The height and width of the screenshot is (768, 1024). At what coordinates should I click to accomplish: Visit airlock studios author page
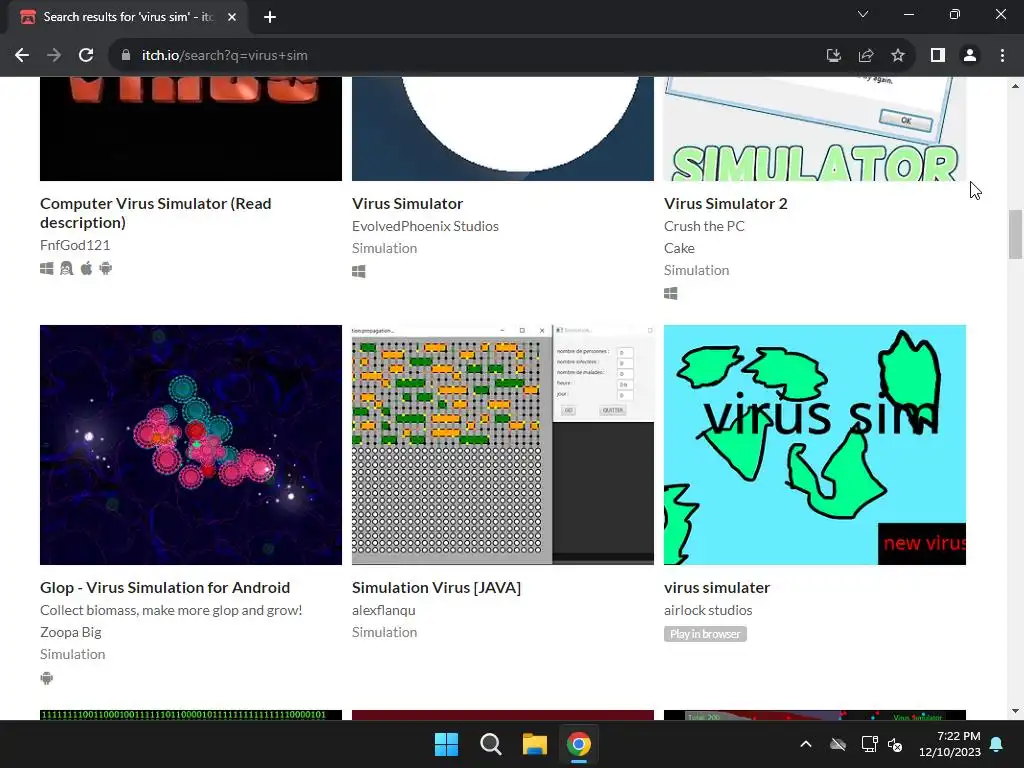[708, 610]
